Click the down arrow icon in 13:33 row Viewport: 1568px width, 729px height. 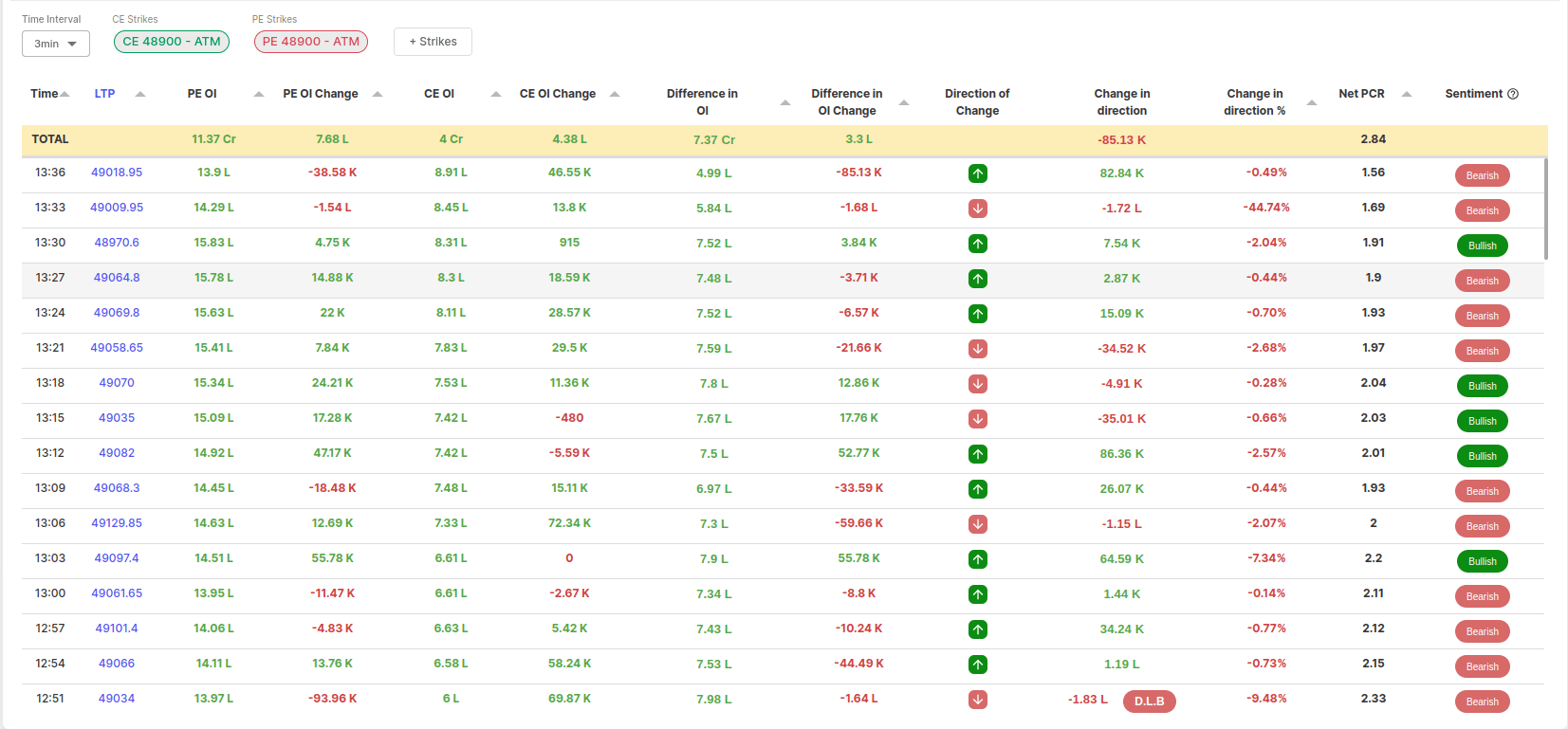click(978, 209)
